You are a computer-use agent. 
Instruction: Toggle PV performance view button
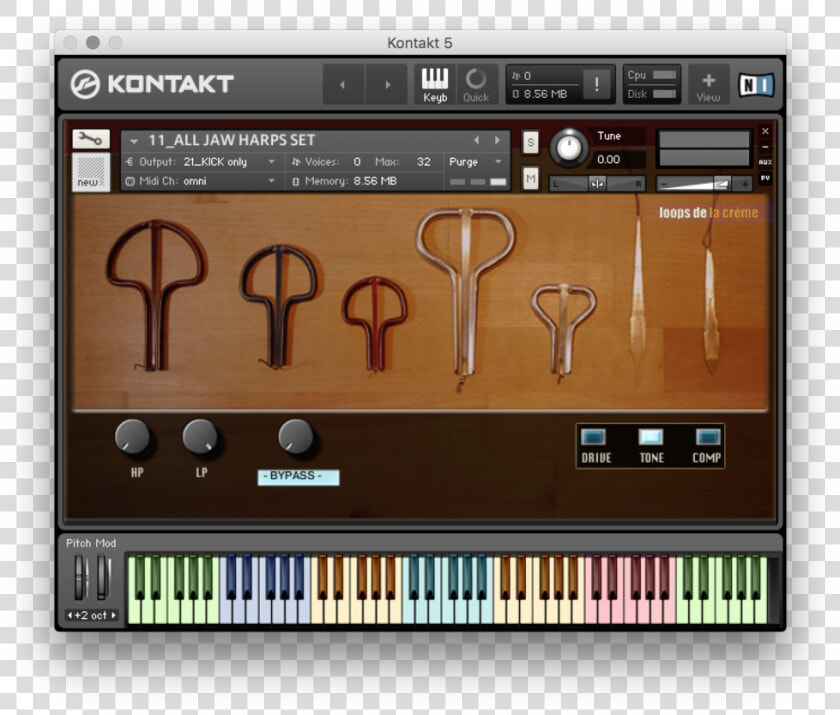pyautogui.click(x=765, y=178)
